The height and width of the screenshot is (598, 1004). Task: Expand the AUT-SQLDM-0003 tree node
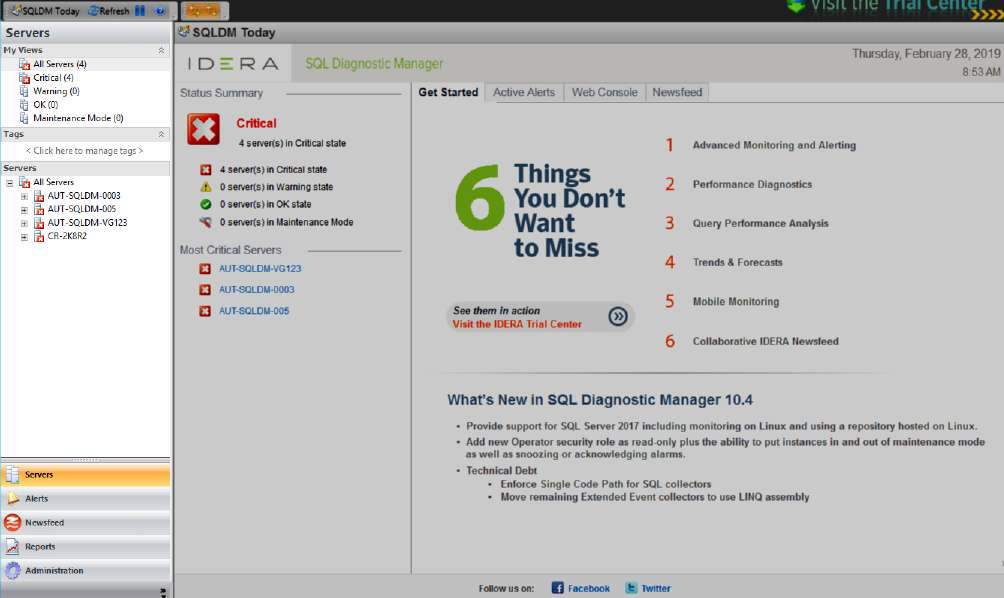click(x=24, y=197)
